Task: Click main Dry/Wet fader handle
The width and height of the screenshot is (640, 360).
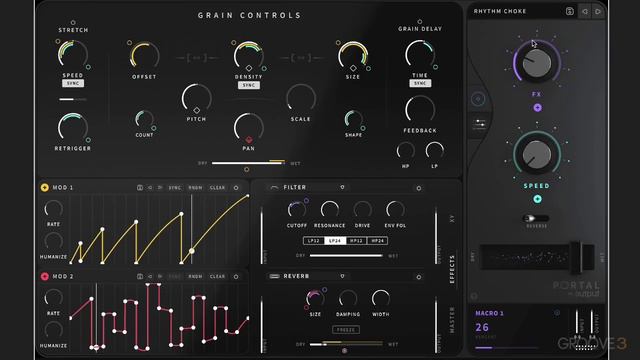Action: [x=576, y=258]
